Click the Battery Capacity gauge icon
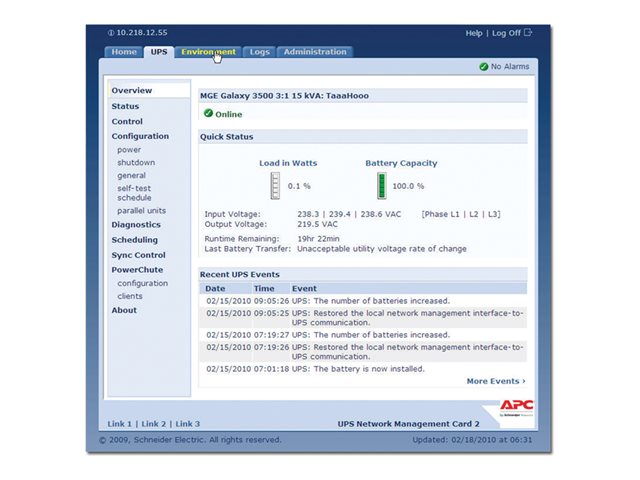The image size is (640, 480). coord(382,186)
